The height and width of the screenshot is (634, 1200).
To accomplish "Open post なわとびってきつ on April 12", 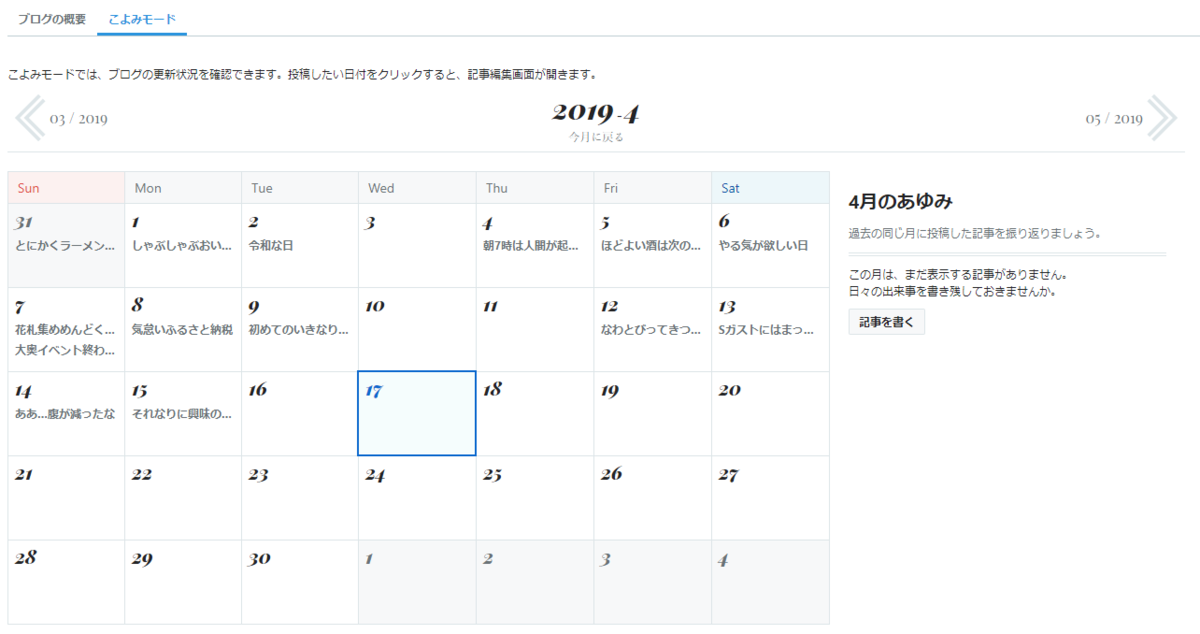I will [651, 329].
